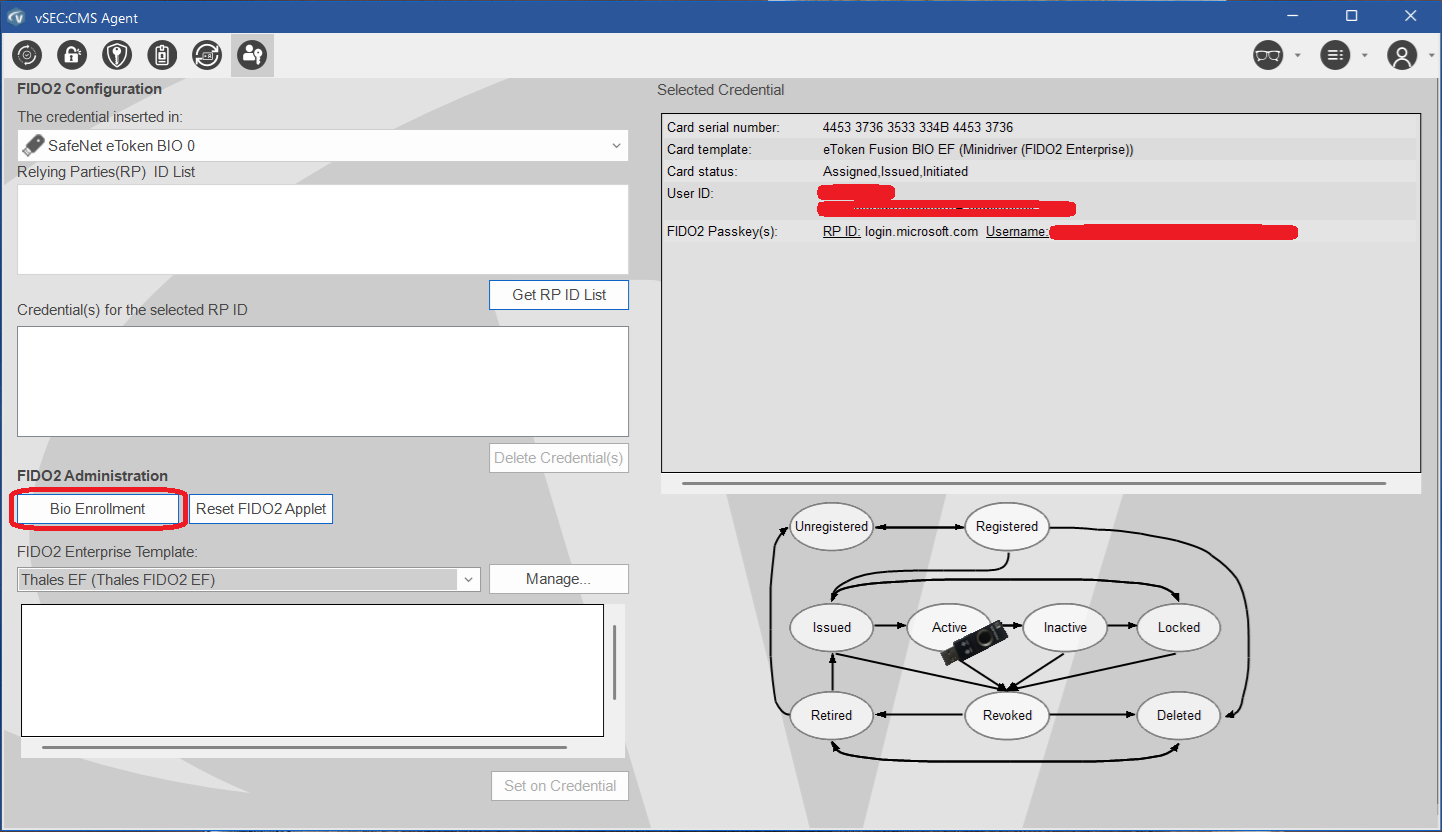Select the Issued state node
The image size is (1442, 832).
831,627
